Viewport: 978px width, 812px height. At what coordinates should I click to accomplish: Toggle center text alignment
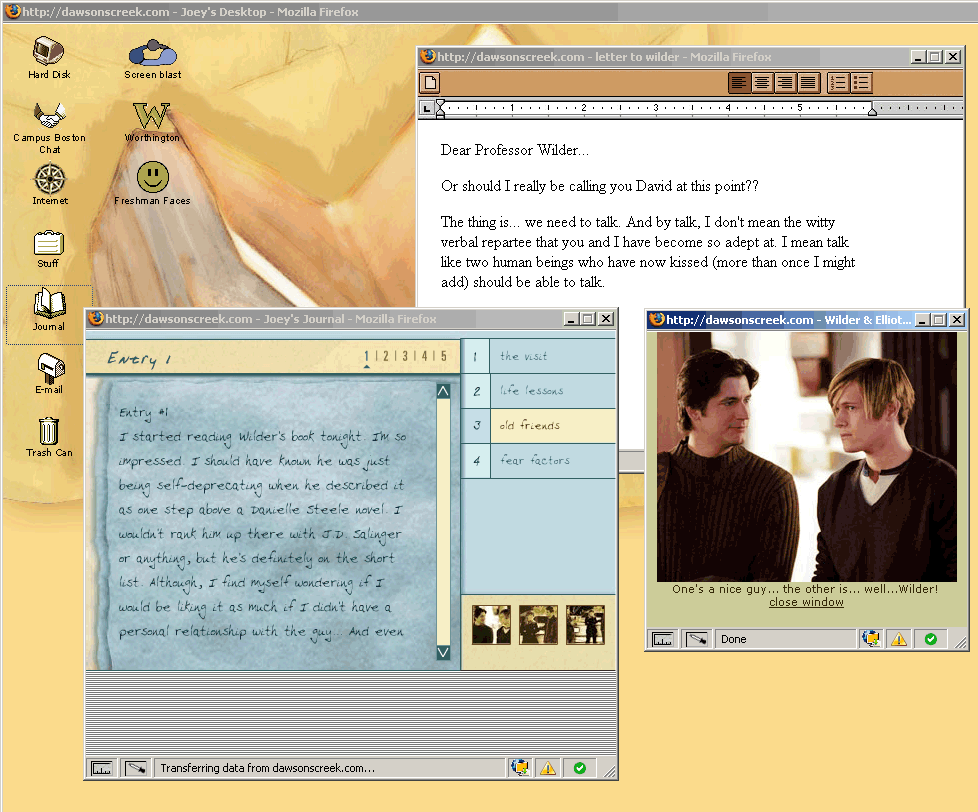click(x=762, y=83)
